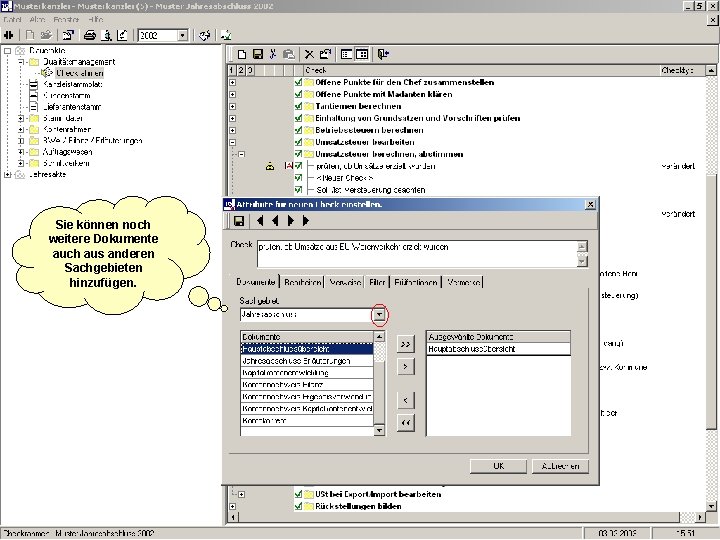Toggle checkmark of 'Tantiemen berechnen'
This screenshot has width=720, height=540.
coord(298,106)
